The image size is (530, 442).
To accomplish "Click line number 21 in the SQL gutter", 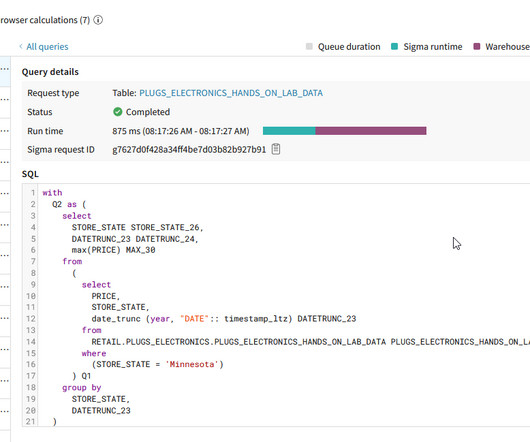I will click(30, 421).
